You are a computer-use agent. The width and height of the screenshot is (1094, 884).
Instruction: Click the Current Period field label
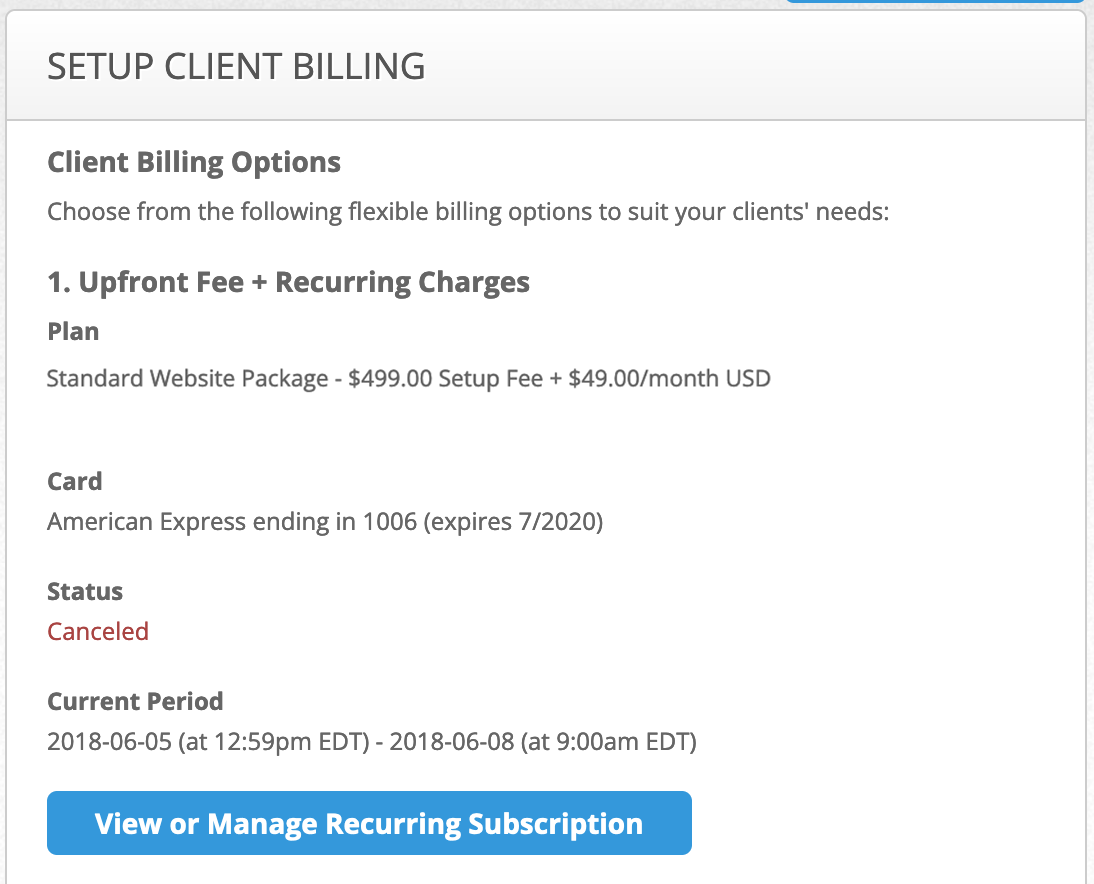point(135,701)
